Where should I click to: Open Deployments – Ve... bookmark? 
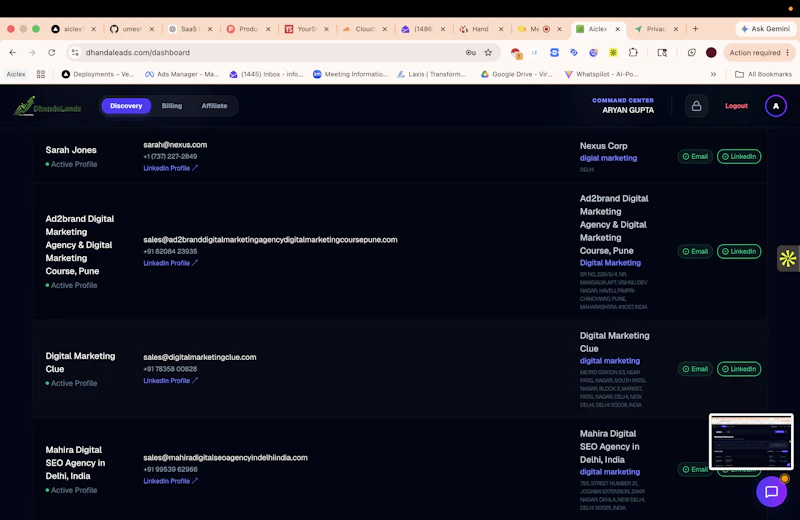tap(98, 74)
